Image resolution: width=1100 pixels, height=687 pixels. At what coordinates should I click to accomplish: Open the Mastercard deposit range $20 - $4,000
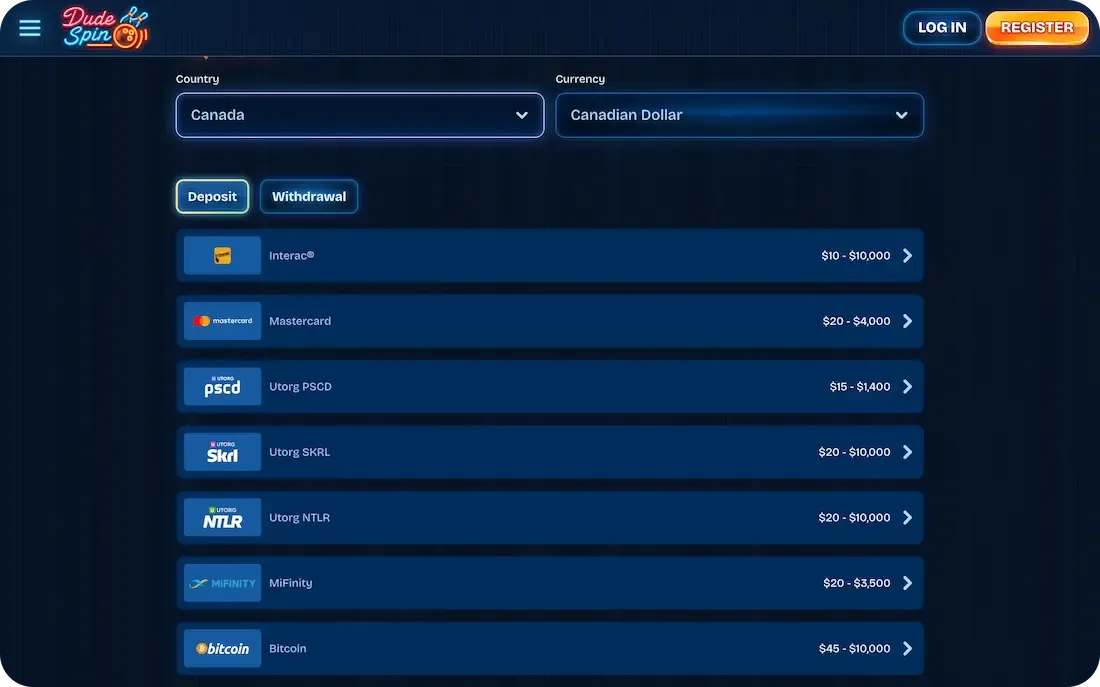[x=550, y=321]
